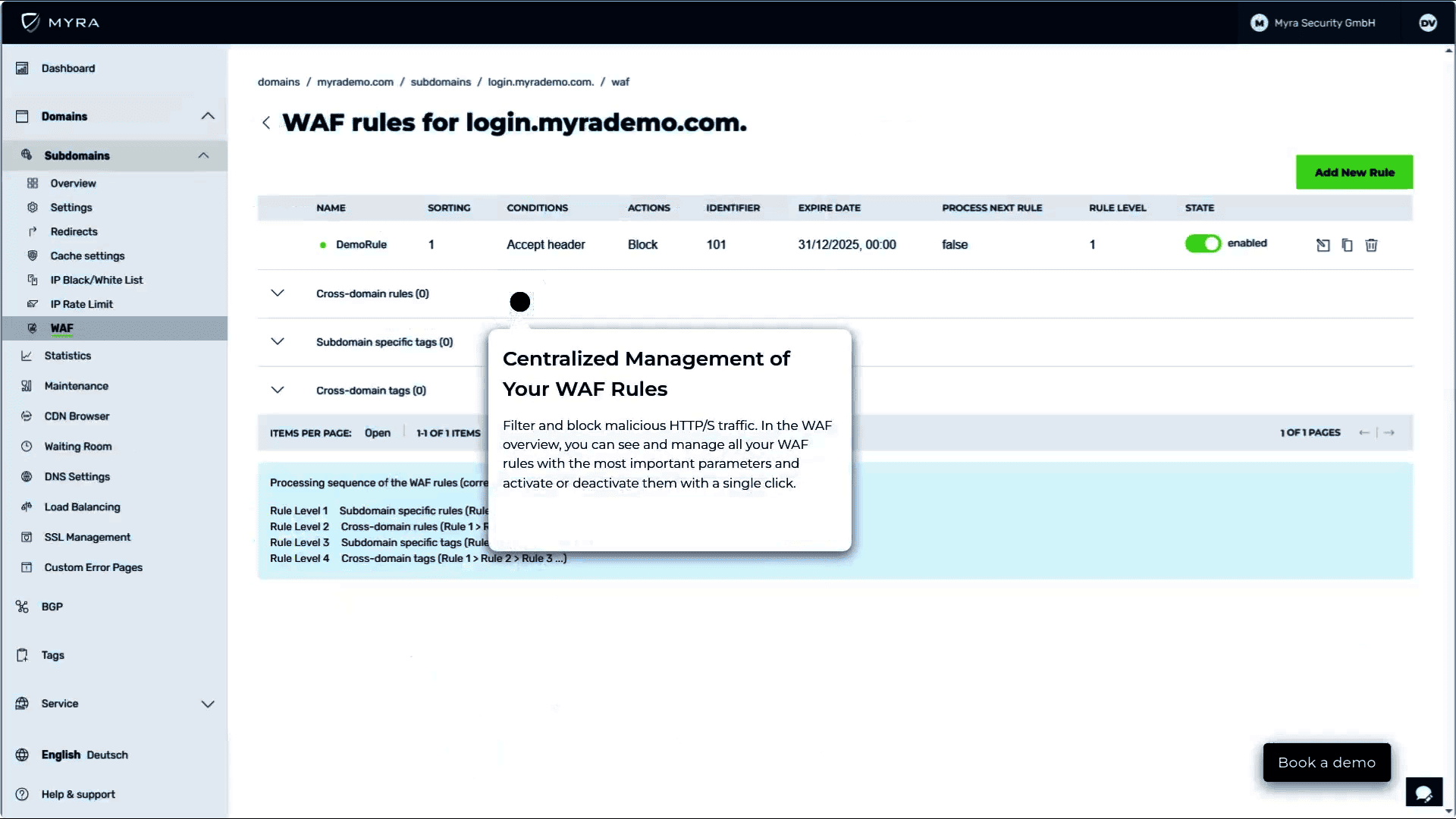Open IP Rate Limit in sidebar
1456x819 pixels.
point(81,304)
